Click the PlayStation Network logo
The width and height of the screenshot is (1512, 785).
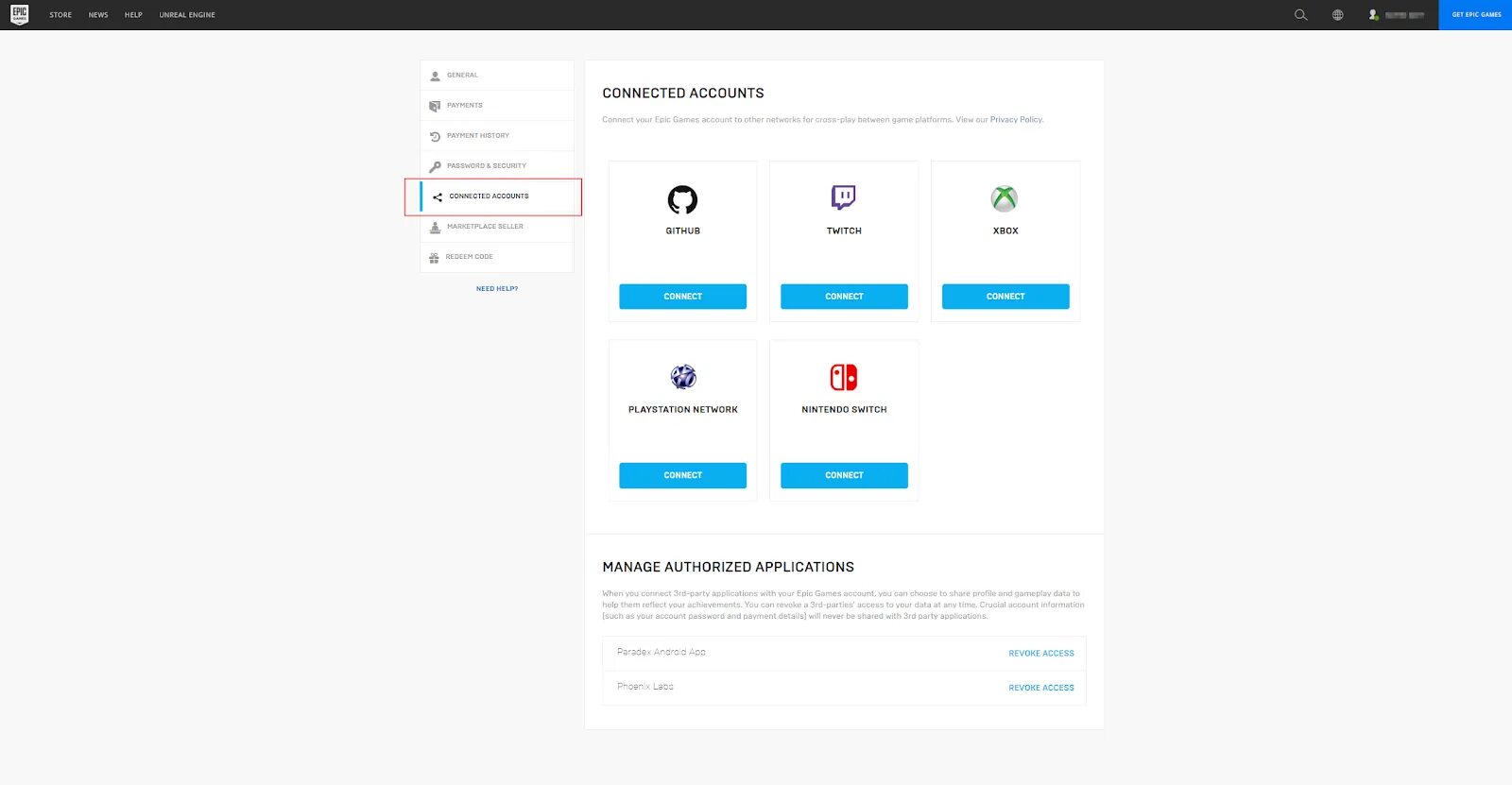tap(683, 377)
